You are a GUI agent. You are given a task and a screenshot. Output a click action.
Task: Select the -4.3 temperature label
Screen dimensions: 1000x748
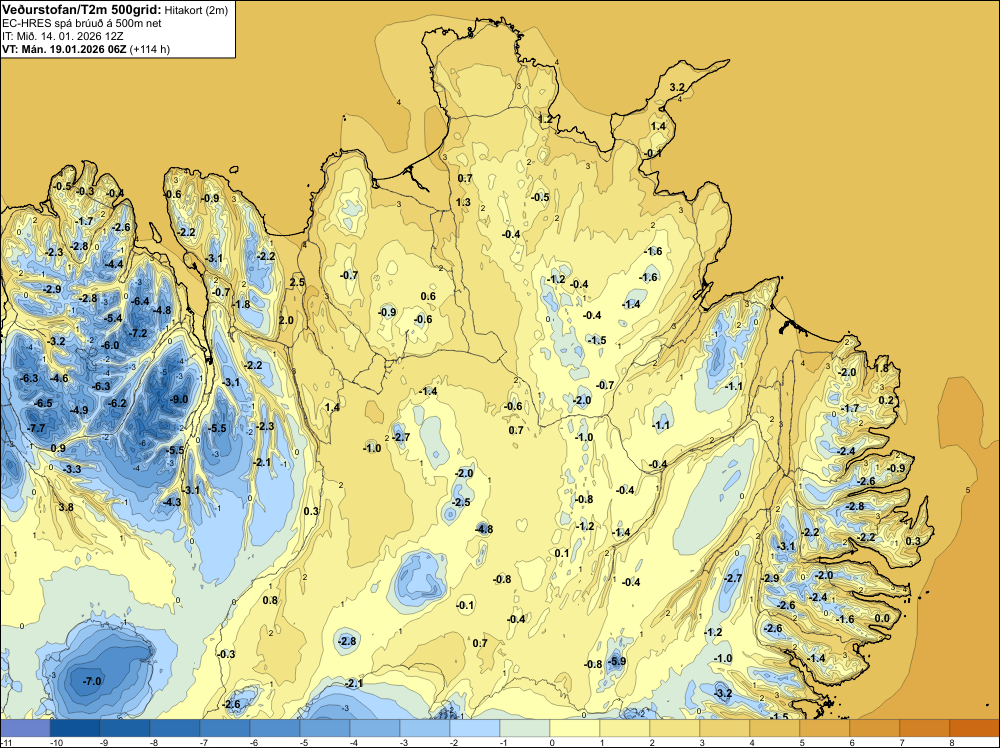172,502
